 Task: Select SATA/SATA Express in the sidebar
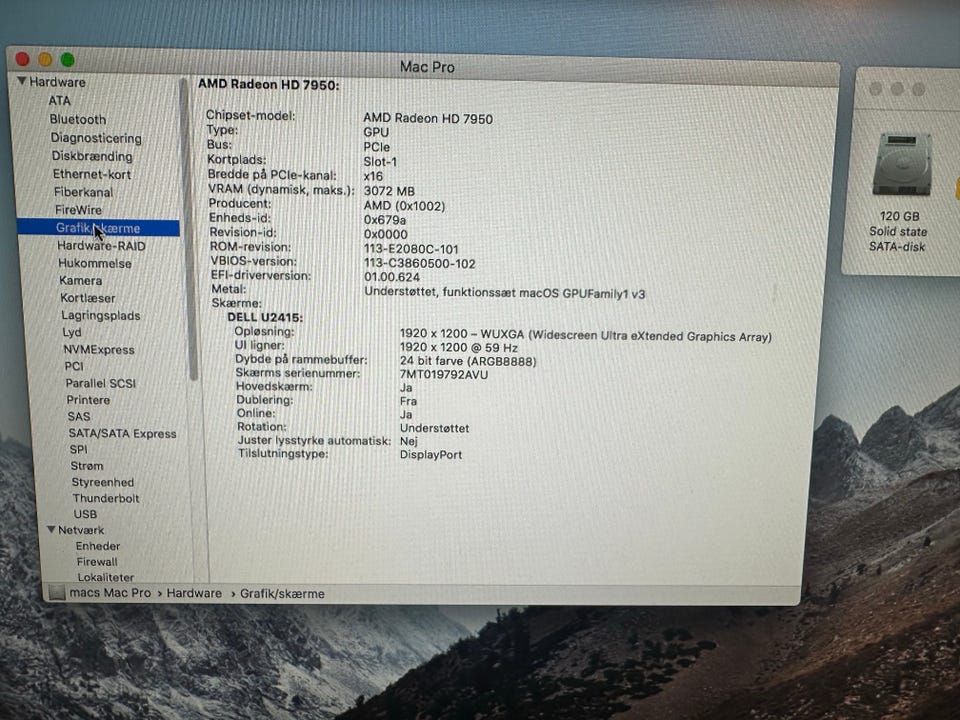[x=122, y=433]
